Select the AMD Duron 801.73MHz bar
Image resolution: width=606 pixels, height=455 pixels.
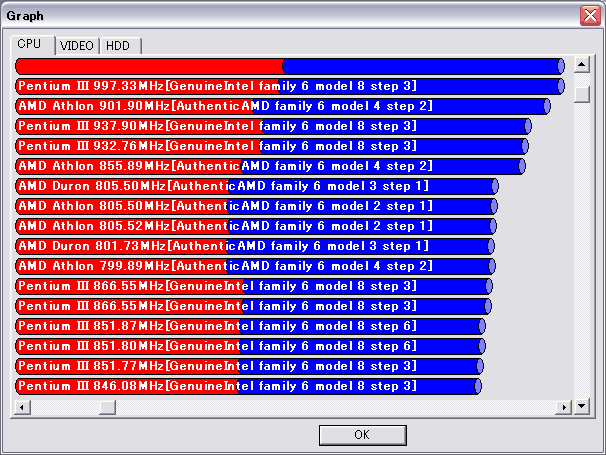(x=255, y=246)
